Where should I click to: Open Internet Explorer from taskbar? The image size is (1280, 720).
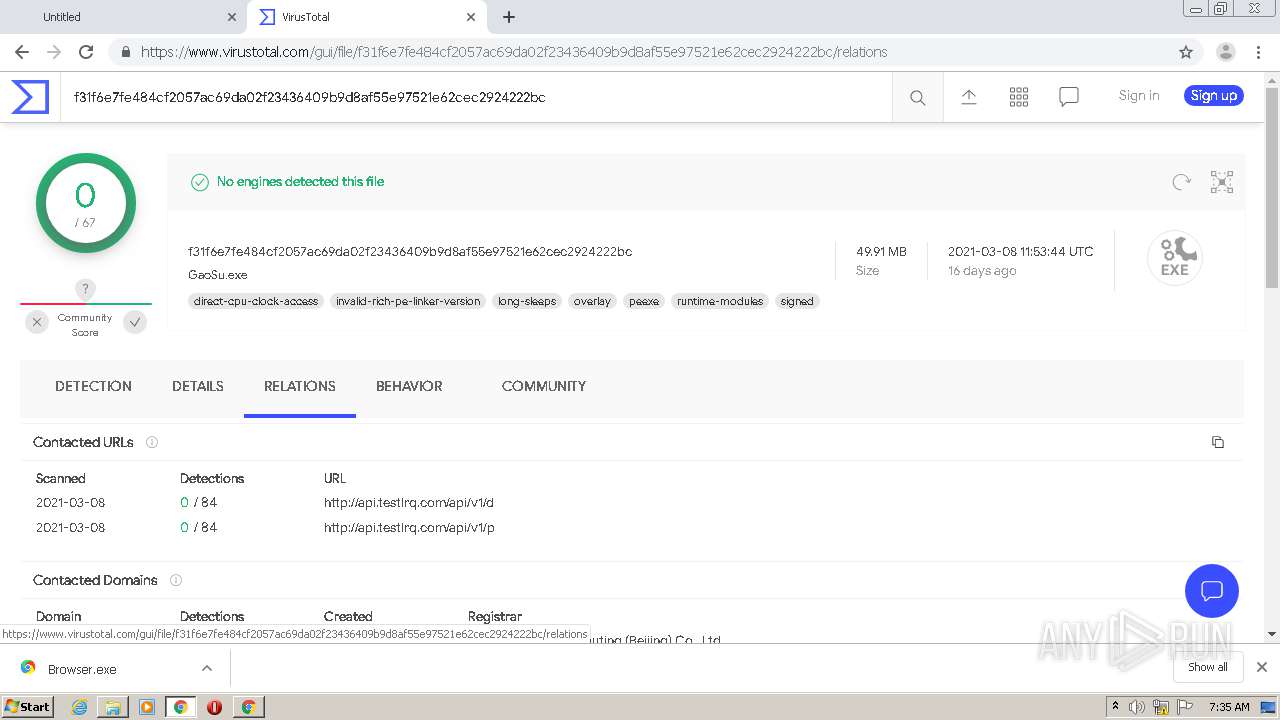click(x=80, y=707)
